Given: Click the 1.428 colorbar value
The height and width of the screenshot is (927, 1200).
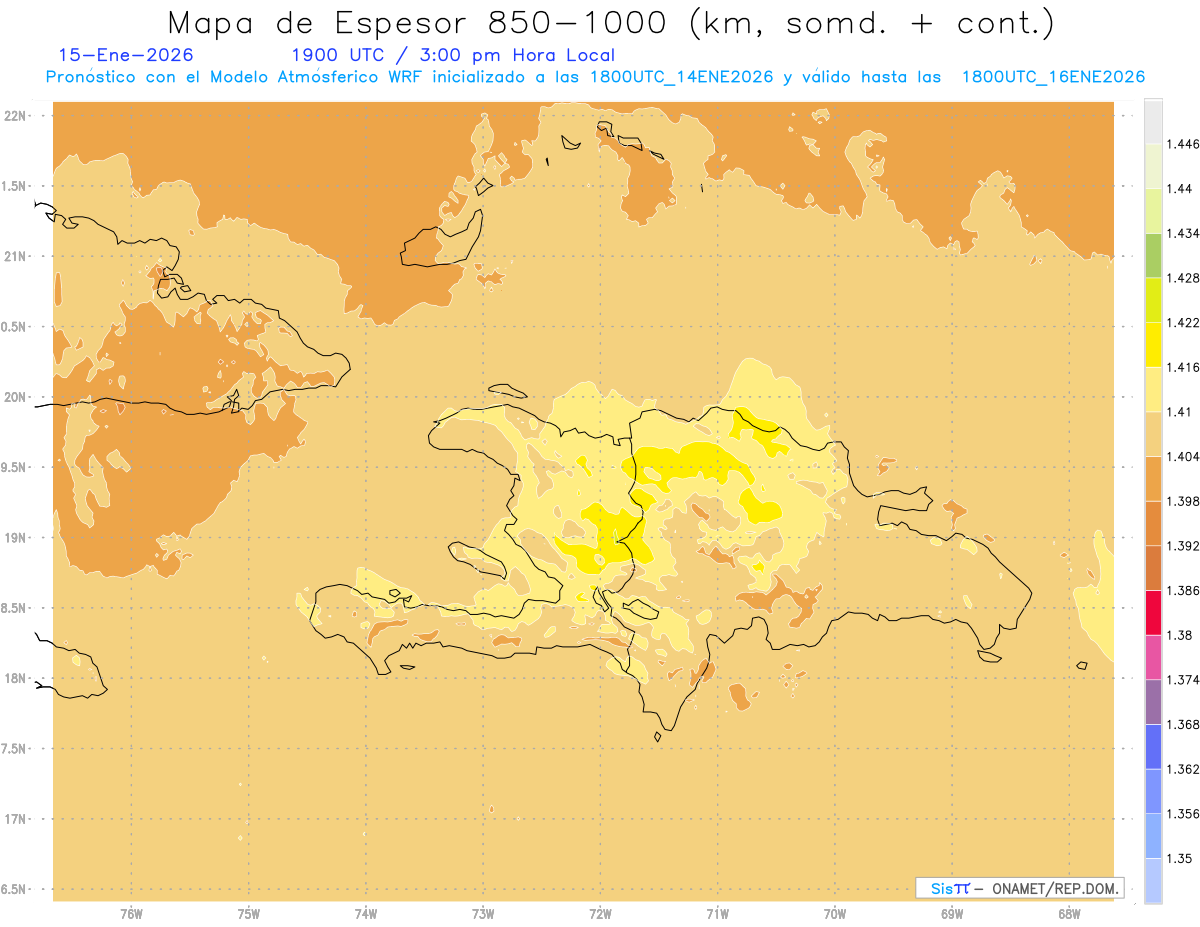Looking at the screenshot, I should (1183, 278).
